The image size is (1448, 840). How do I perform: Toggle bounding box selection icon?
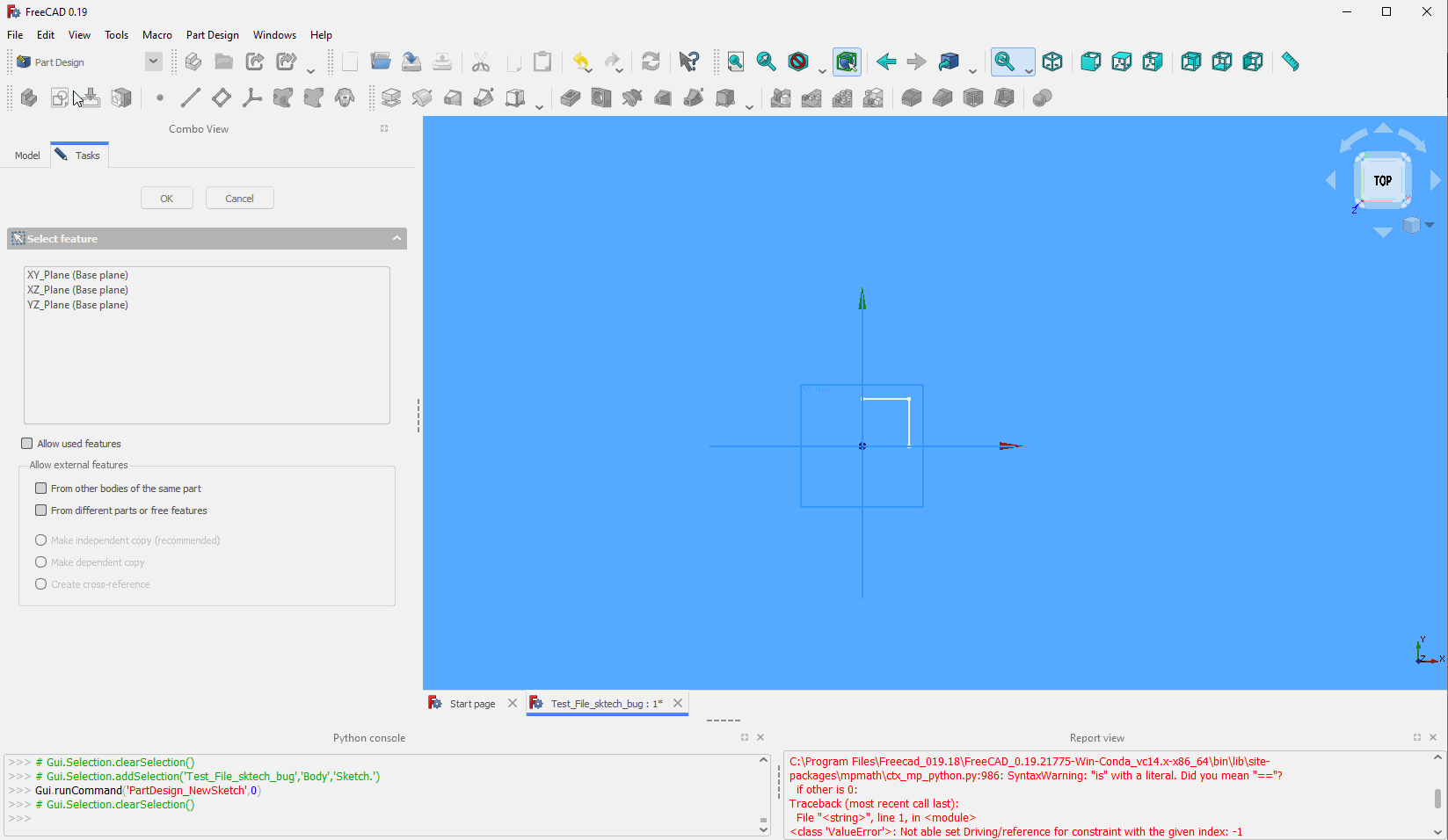(846, 62)
